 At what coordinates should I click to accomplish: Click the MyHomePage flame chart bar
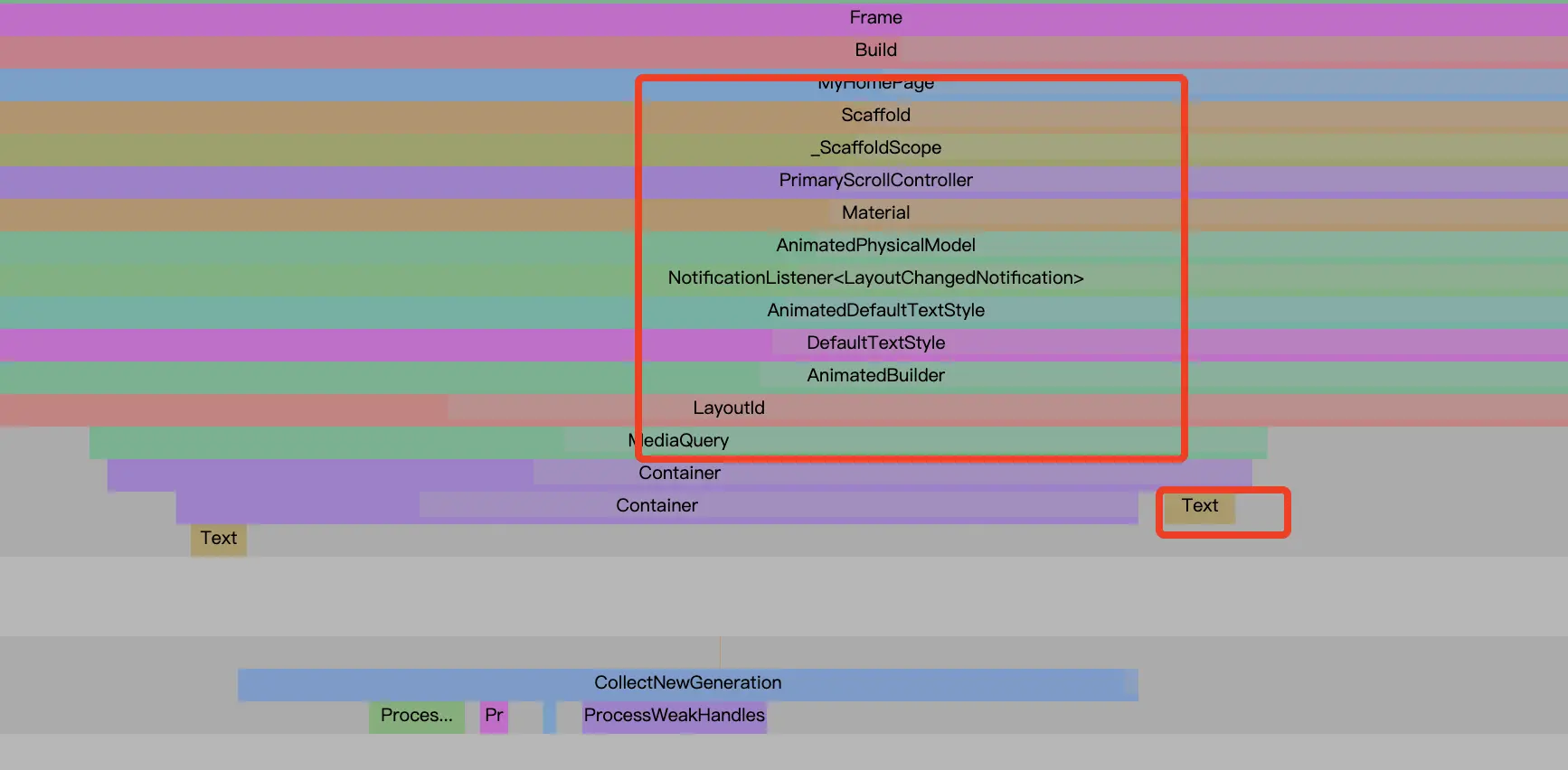click(x=784, y=84)
